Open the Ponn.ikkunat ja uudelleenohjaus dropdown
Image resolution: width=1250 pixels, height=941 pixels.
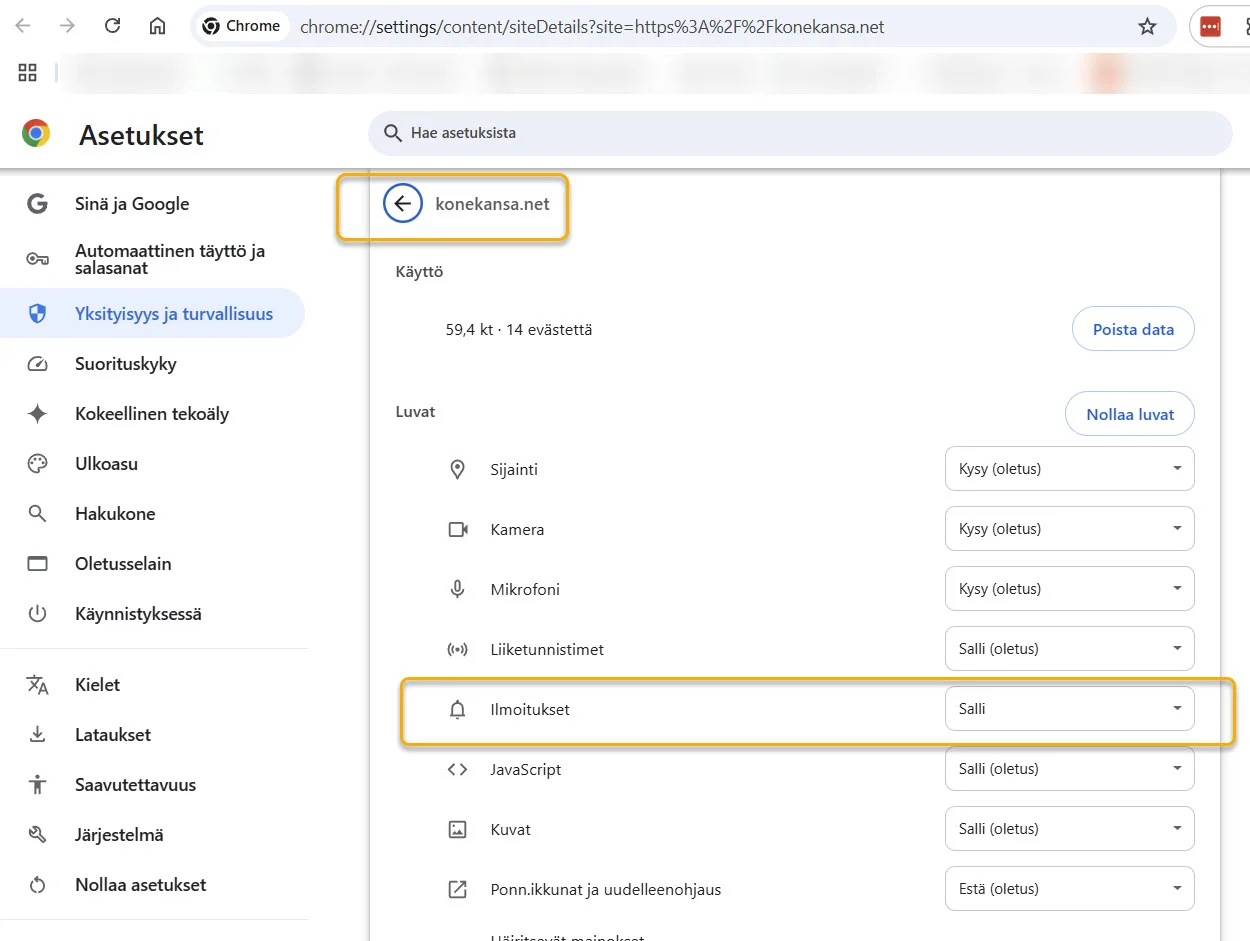pos(1069,889)
